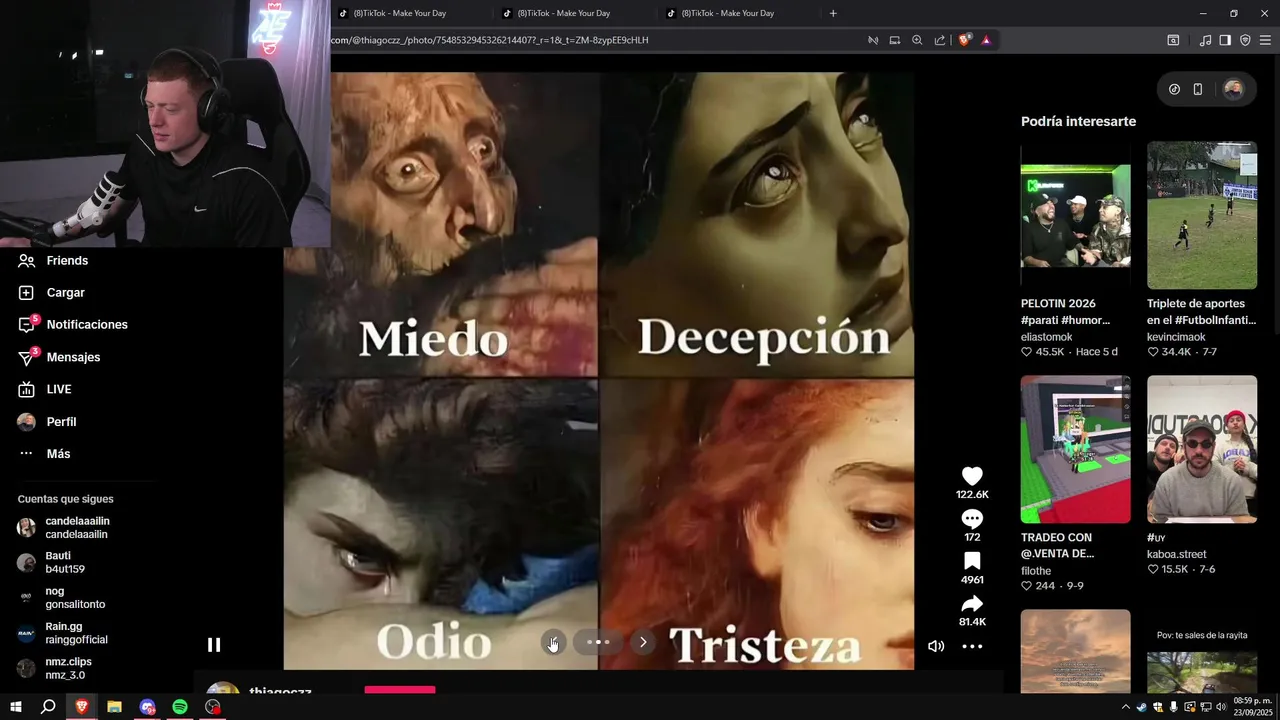Open Brave VPN shield icon

pos(1245,40)
